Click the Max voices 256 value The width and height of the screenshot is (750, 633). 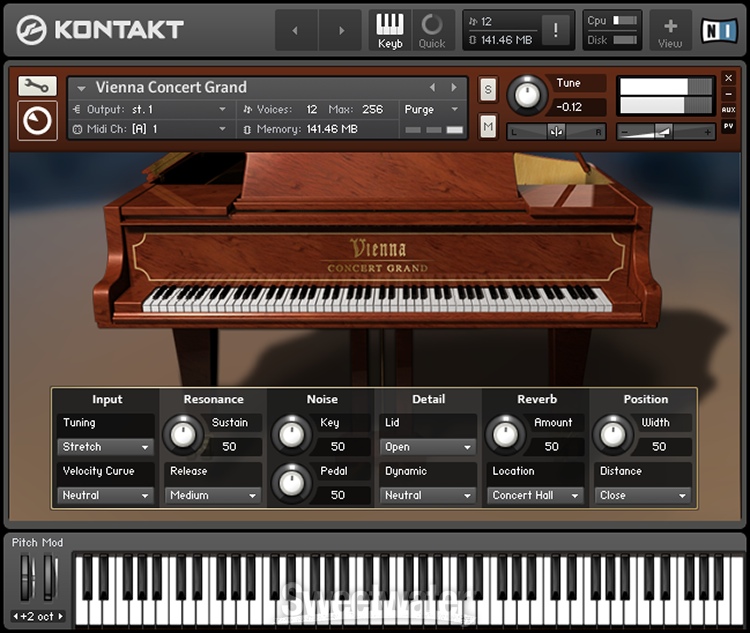tap(372, 110)
